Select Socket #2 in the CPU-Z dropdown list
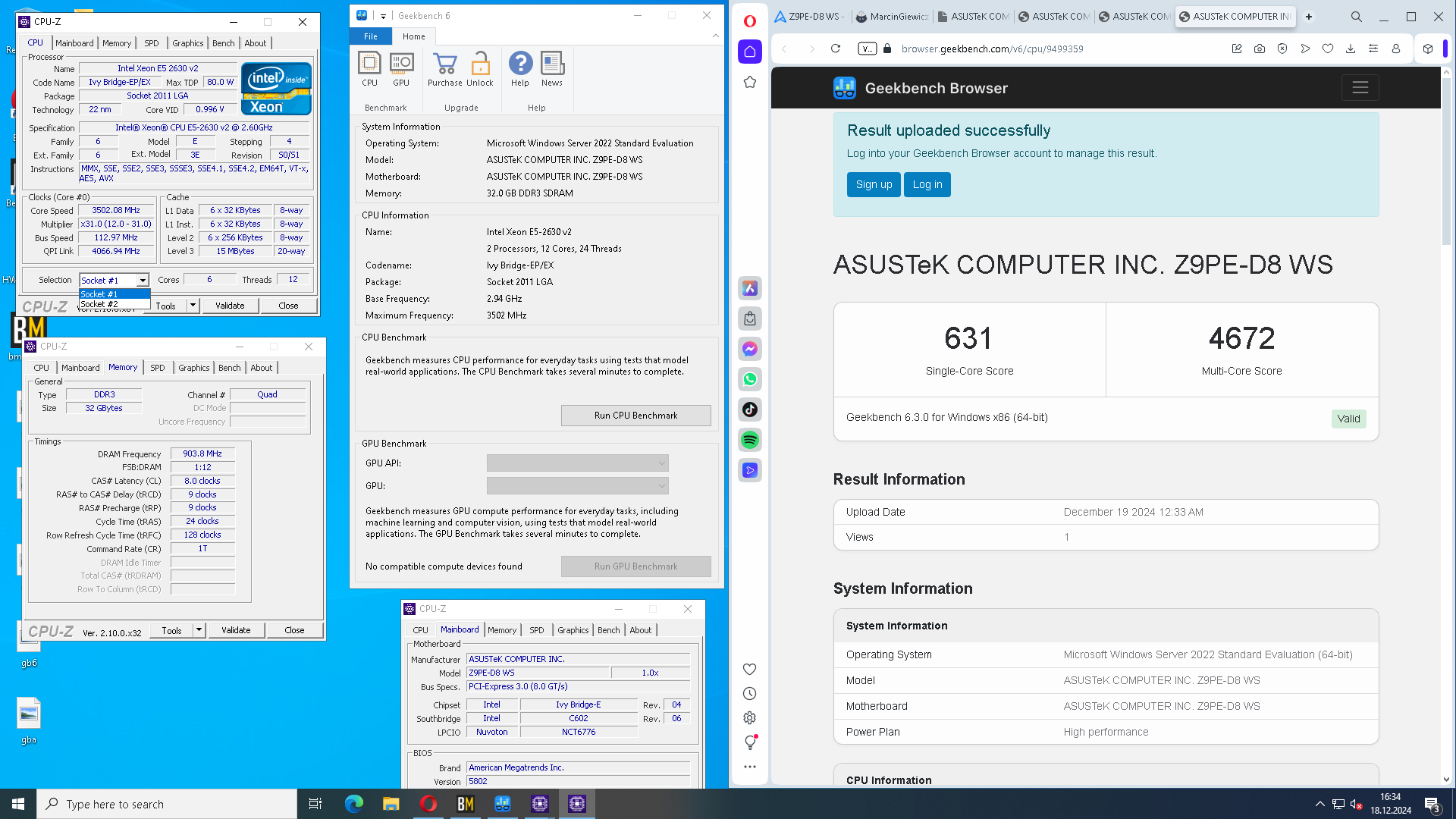Screen dimensions: 1456x819 [x=115, y=304]
